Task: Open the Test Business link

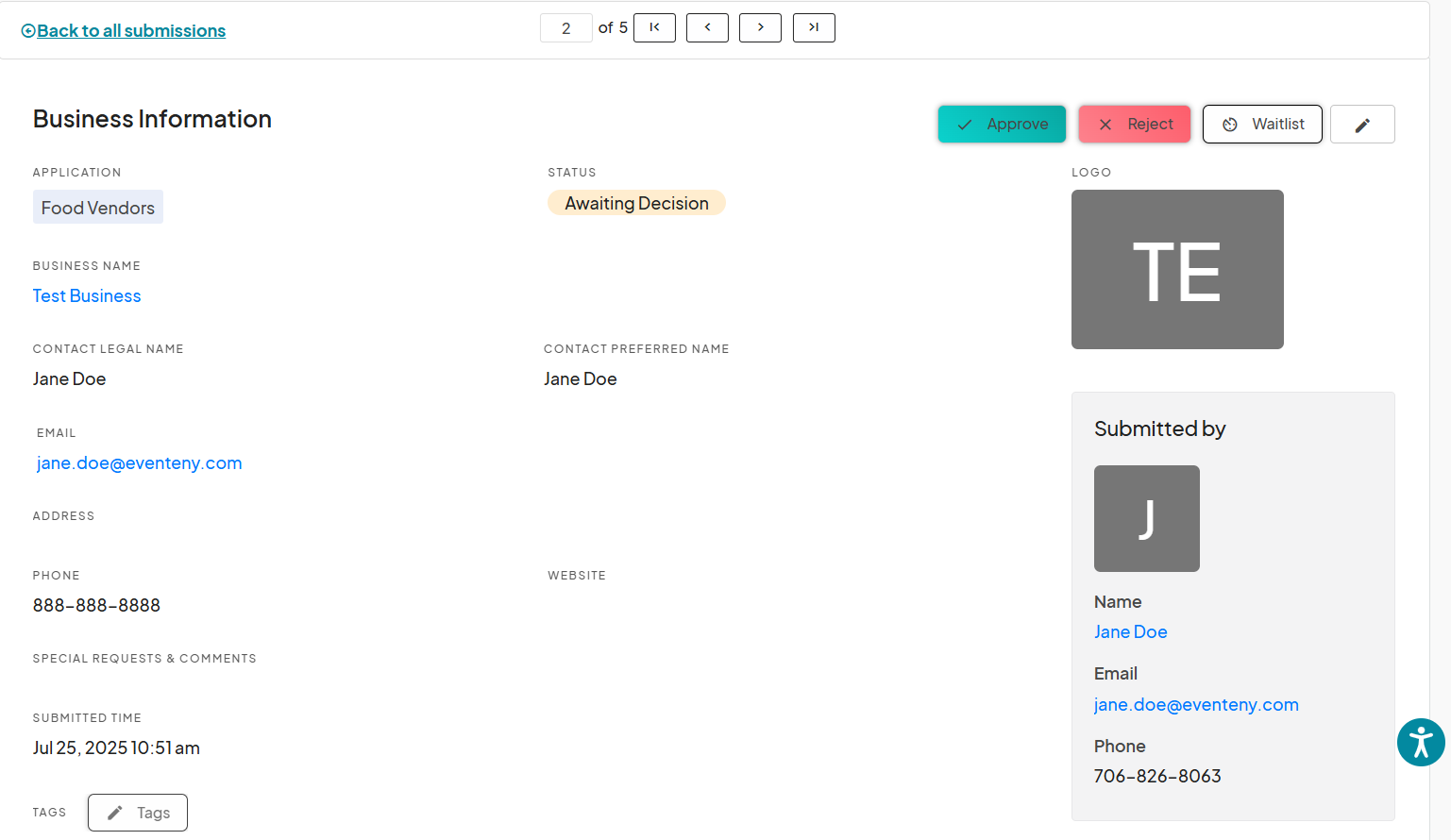Action: [87, 296]
